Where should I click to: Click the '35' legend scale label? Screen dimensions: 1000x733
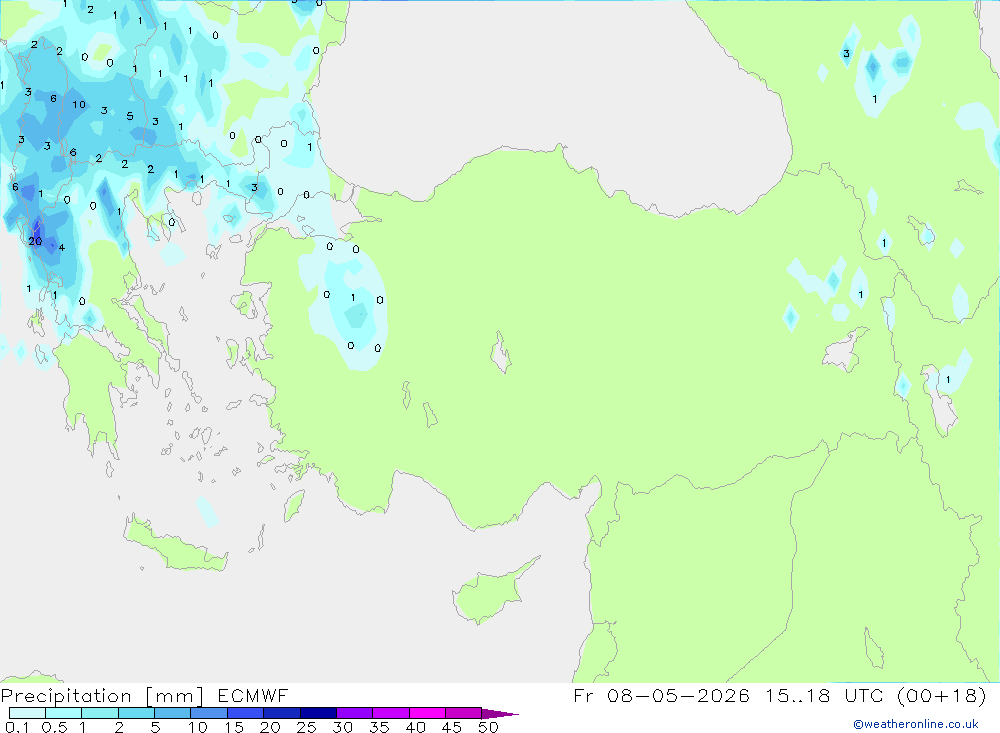point(379,727)
